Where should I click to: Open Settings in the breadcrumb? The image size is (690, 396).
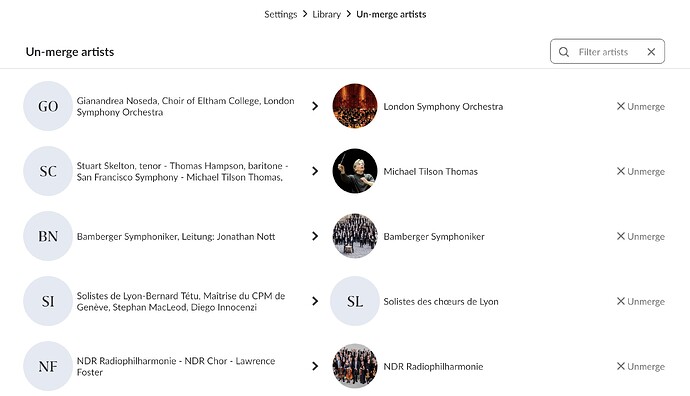point(281,14)
